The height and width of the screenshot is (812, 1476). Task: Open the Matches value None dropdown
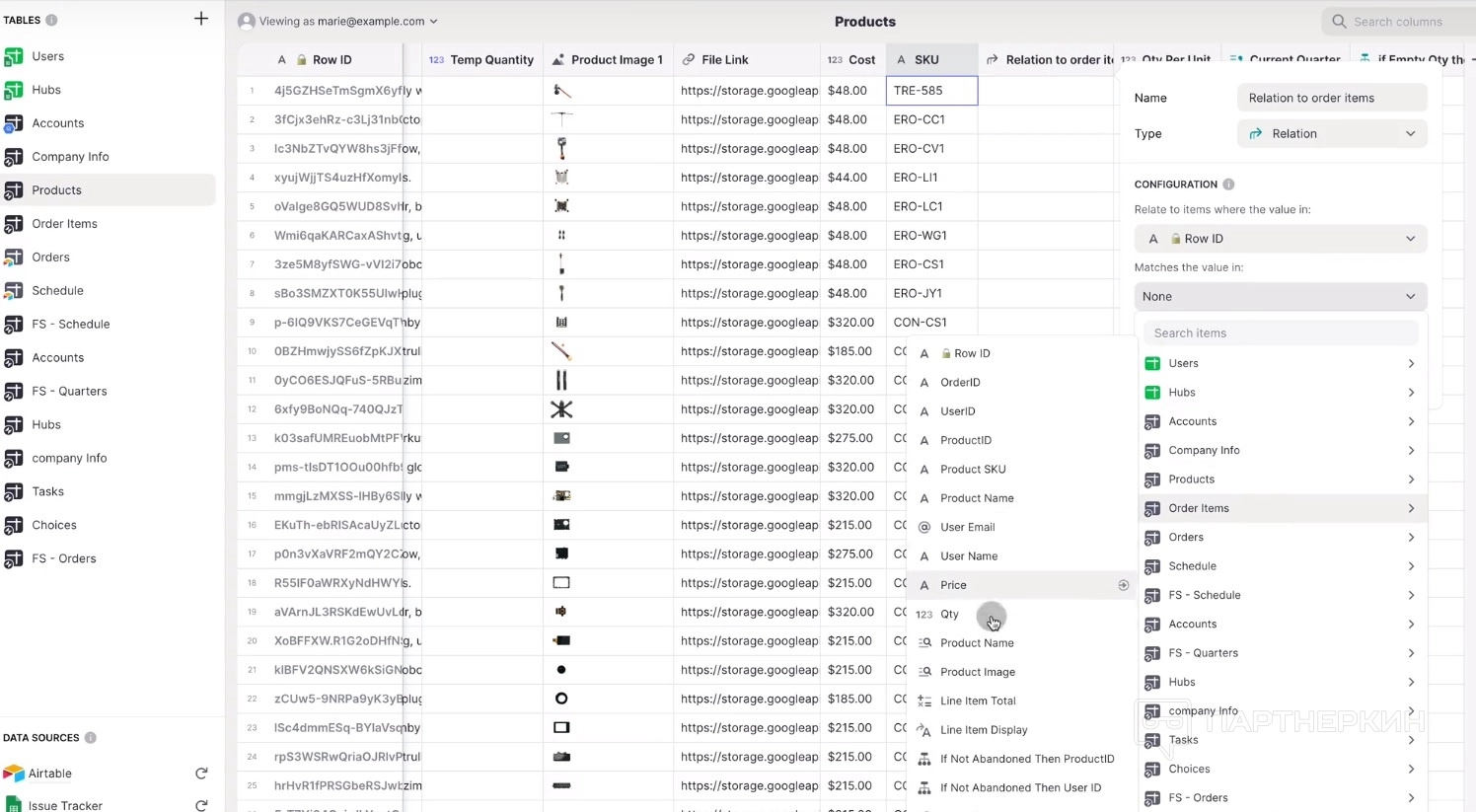coord(1281,296)
